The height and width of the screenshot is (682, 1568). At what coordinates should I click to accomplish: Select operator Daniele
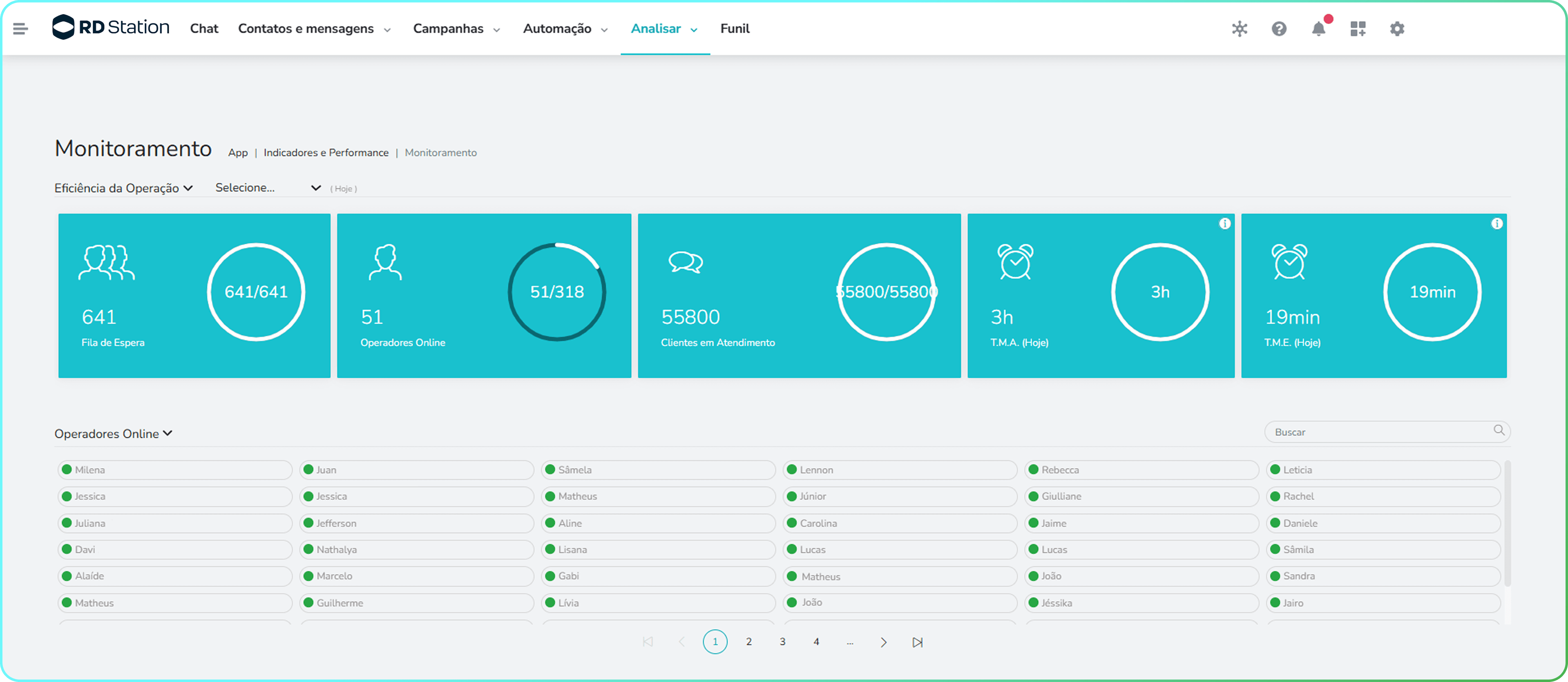click(1383, 523)
